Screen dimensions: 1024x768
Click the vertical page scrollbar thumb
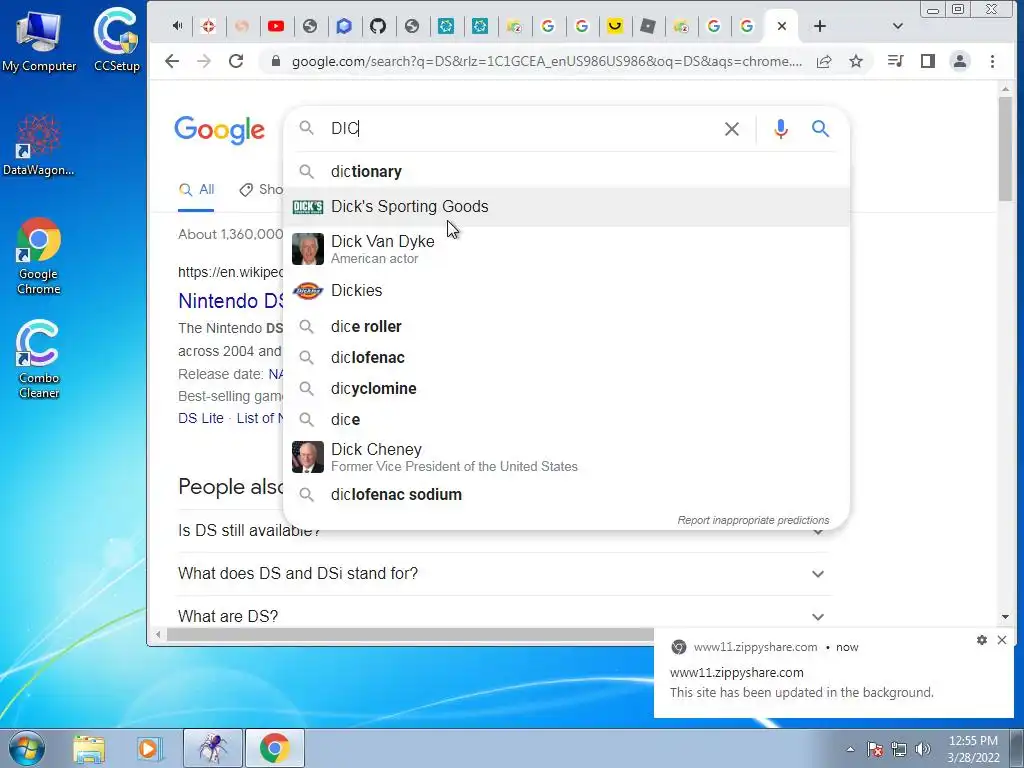[1004, 149]
